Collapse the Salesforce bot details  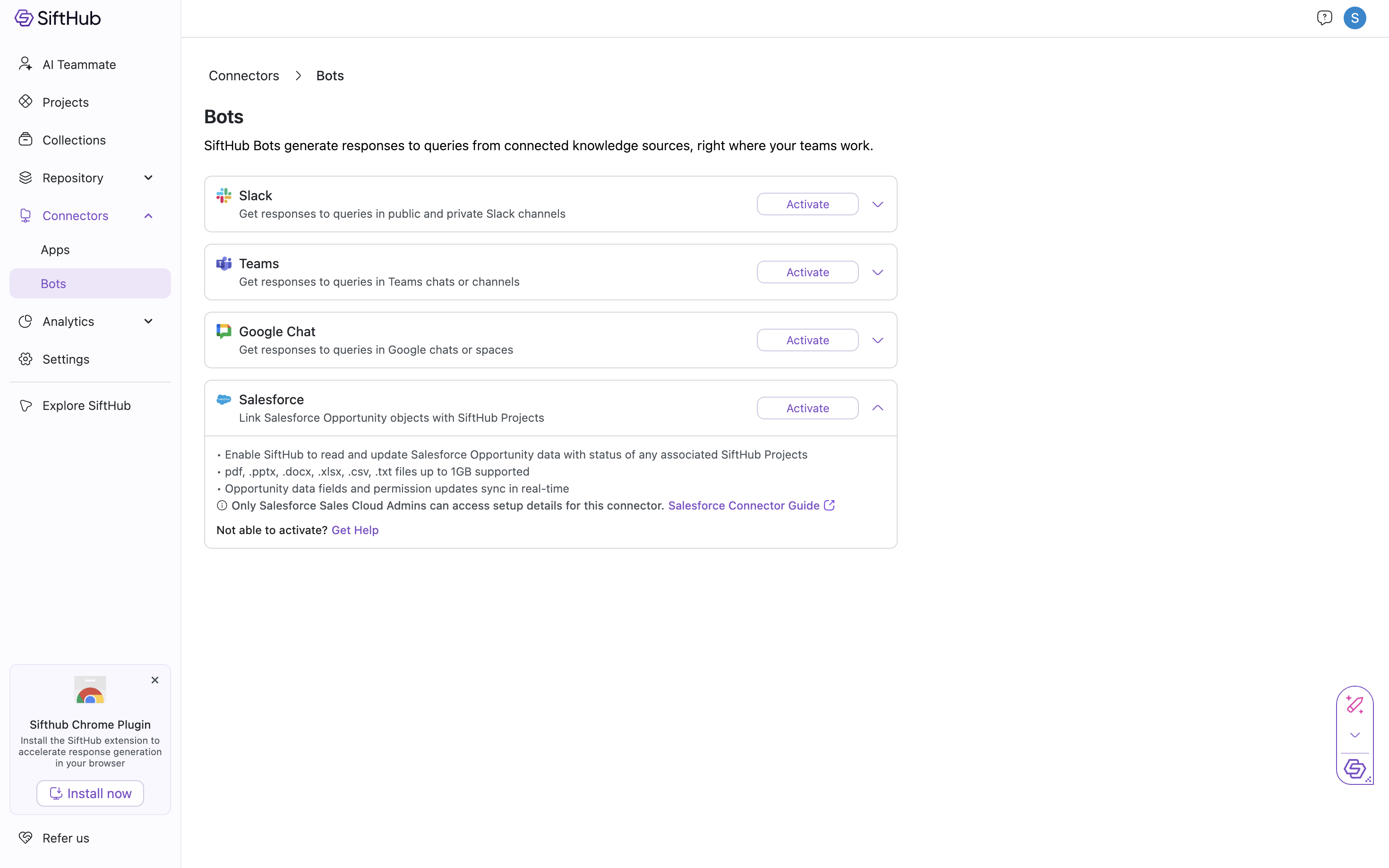point(877,408)
